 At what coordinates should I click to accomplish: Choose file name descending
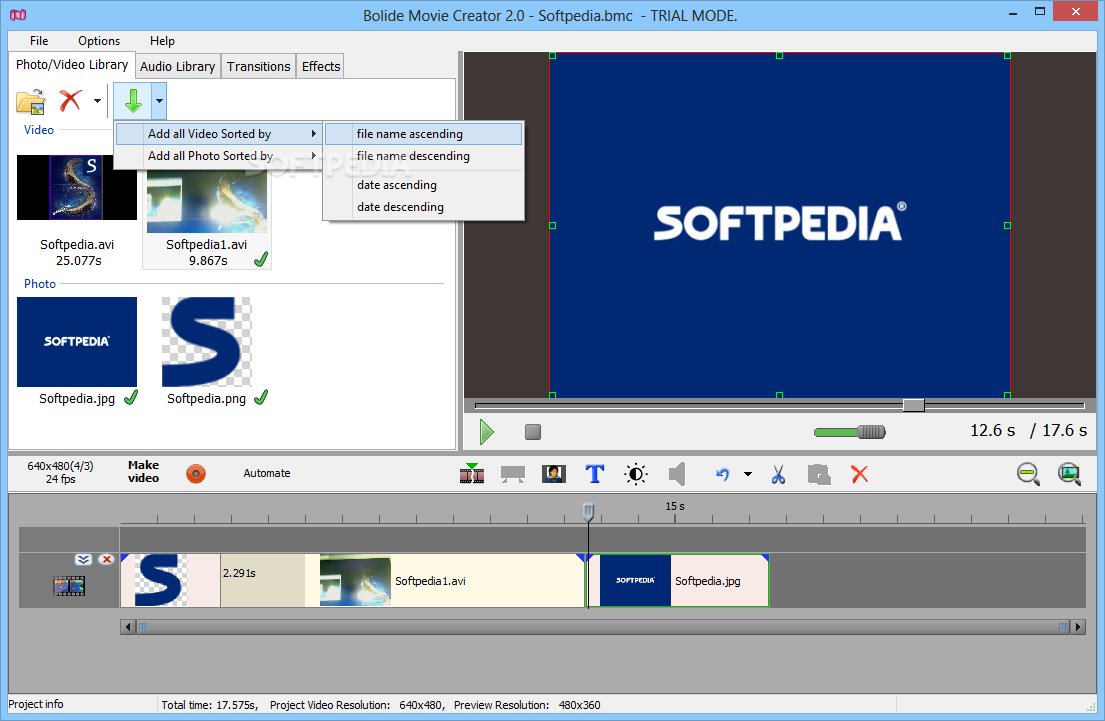click(x=424, y=156)
